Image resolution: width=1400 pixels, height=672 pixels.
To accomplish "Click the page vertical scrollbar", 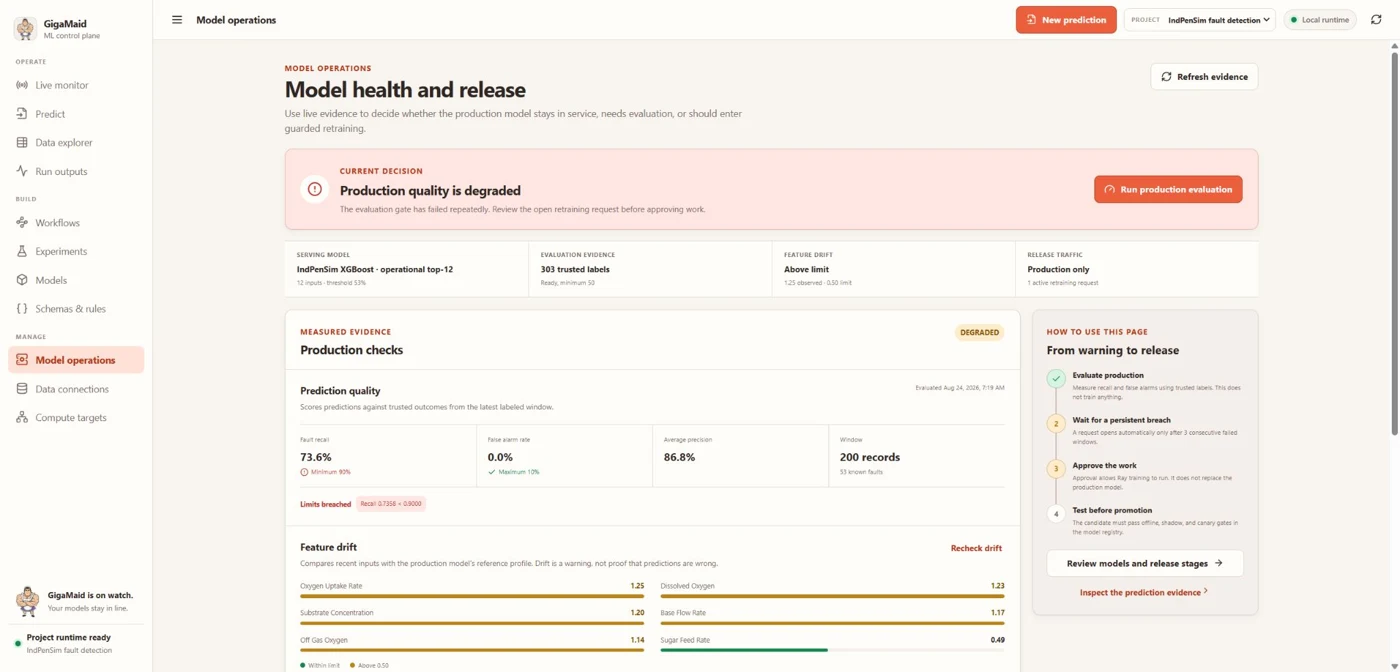I will (x=1394, y=239).
